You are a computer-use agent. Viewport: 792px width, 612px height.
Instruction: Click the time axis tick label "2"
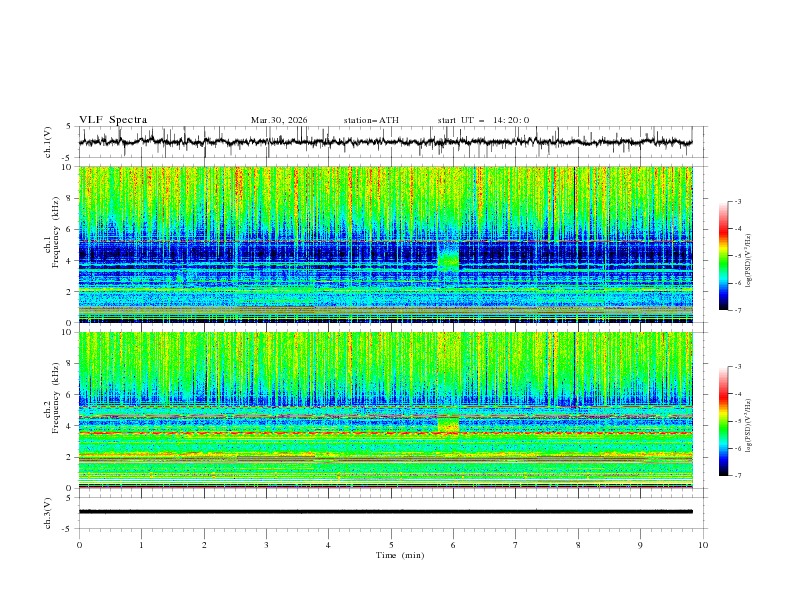204,545
